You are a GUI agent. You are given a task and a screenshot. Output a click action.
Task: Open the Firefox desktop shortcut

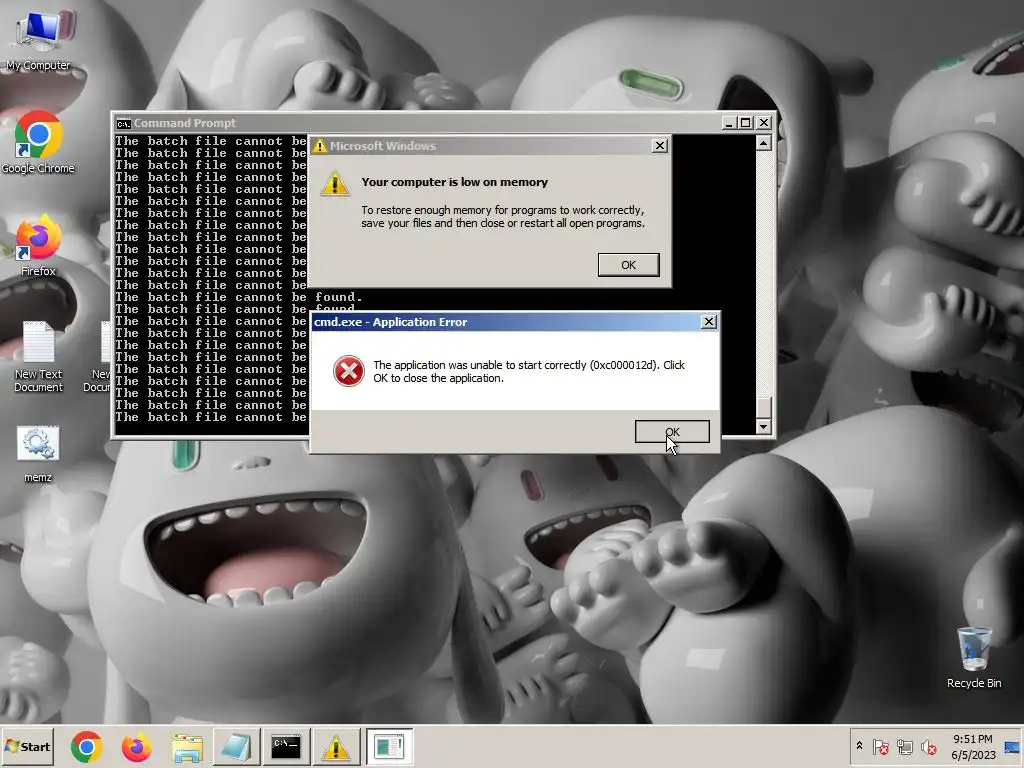pyautogui.click(x=38, y=246)
